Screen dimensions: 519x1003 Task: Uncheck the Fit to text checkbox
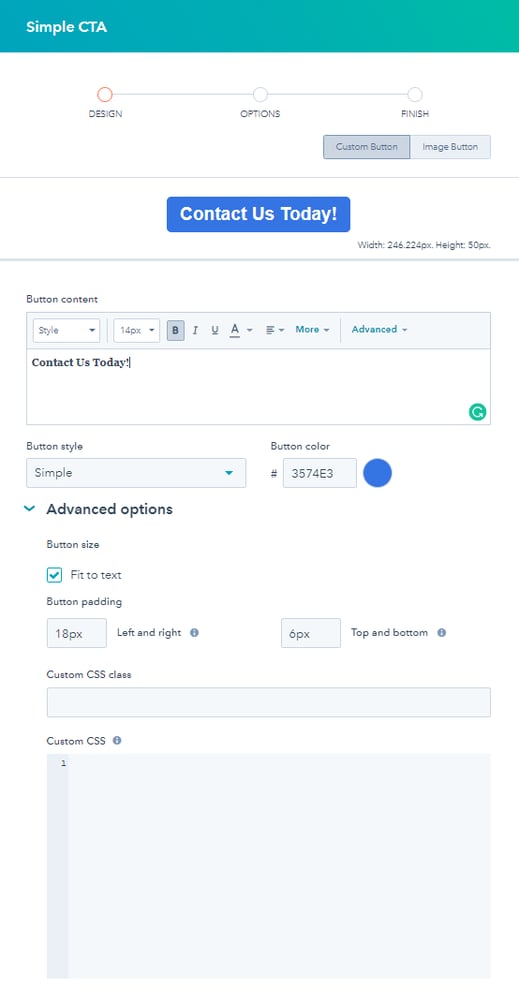[x=54, y=575]
